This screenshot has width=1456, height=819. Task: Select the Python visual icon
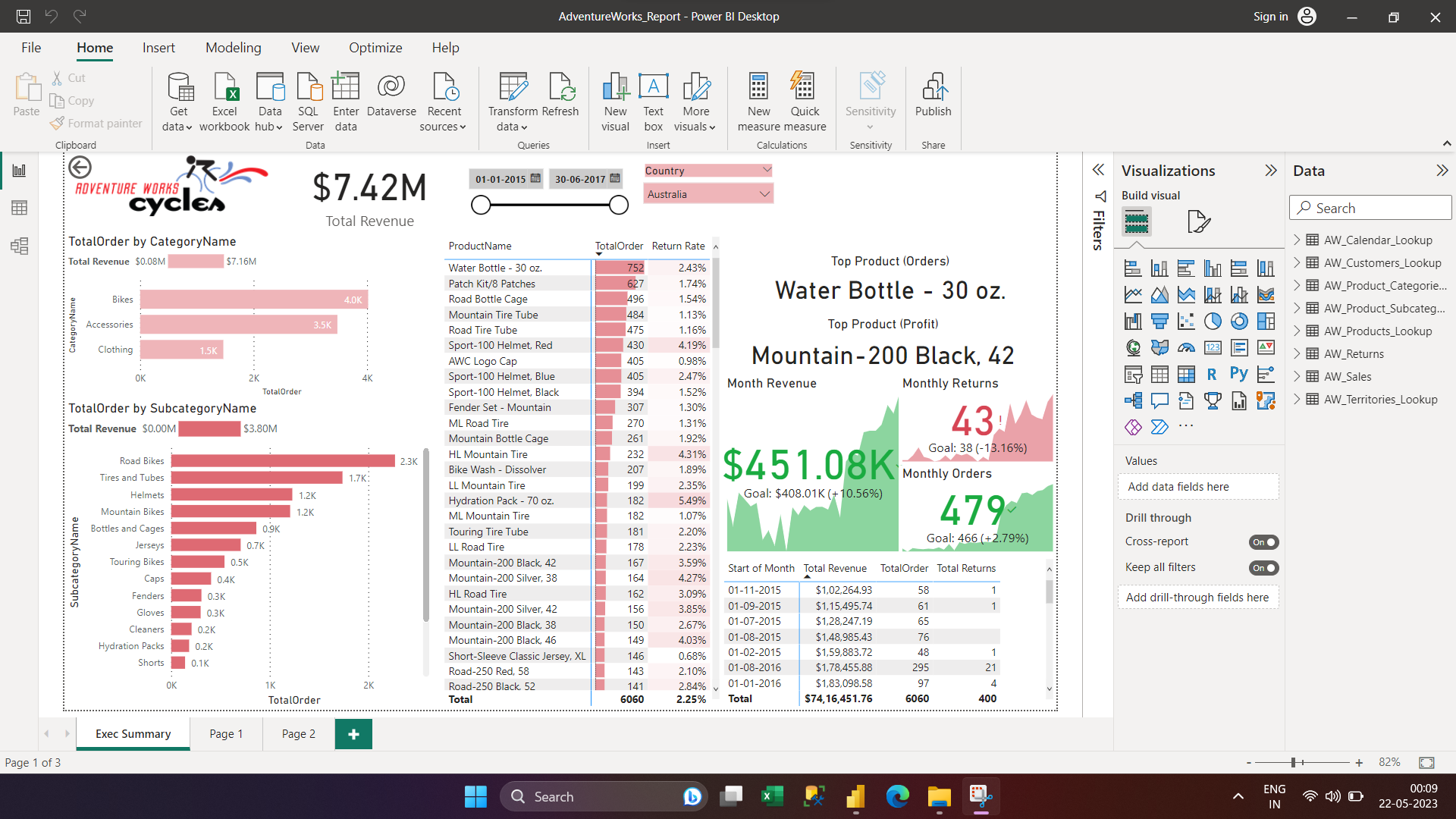[1238, 374]
